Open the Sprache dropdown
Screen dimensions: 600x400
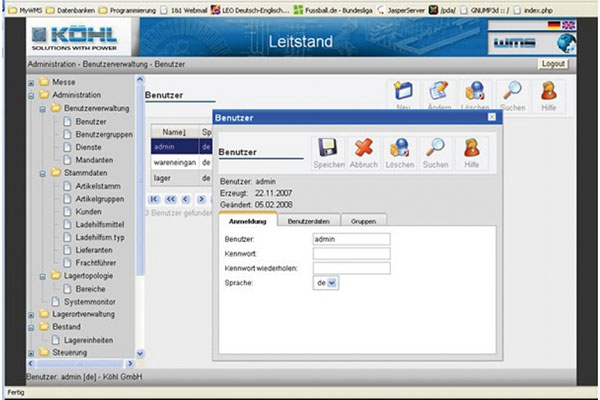[x=332, y=283]
